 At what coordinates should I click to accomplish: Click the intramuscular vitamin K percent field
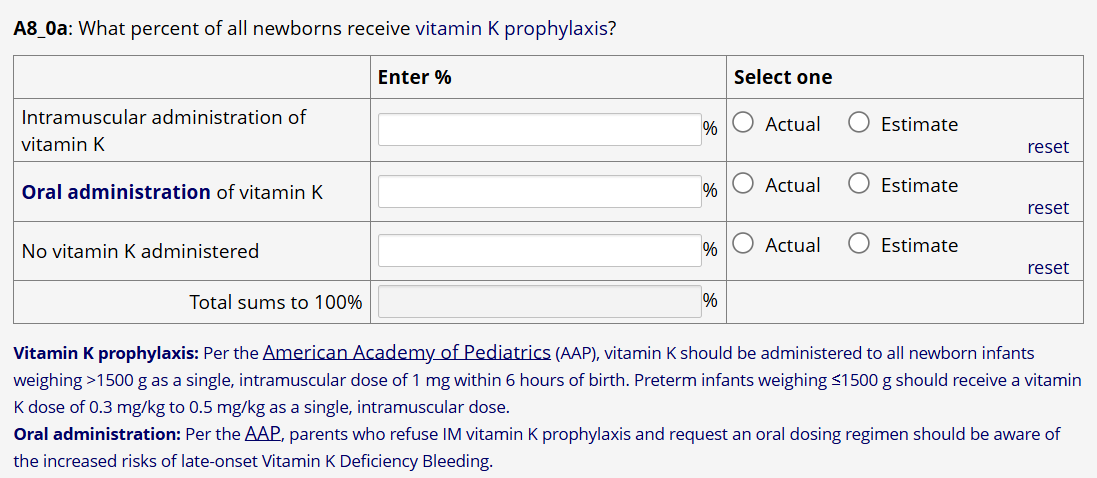point(539,129)
